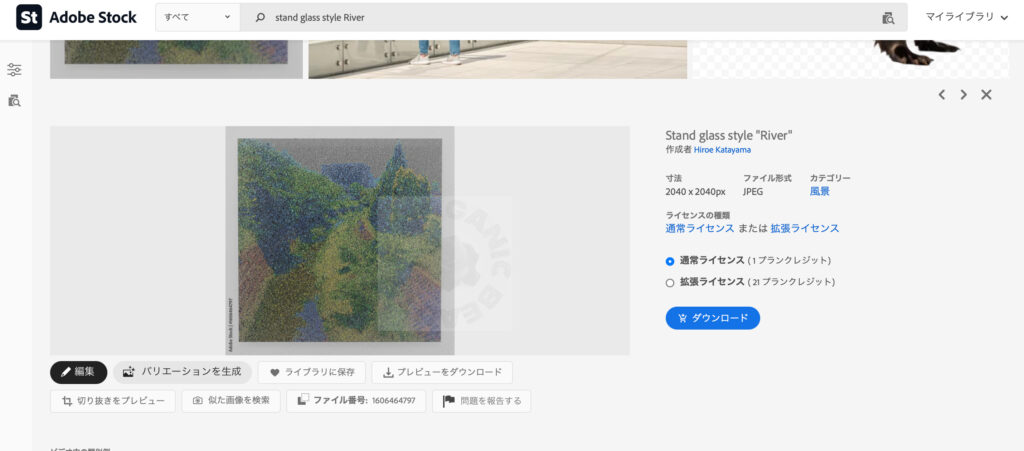
Task: Save to library with ライブラリに保存
Action: [312, 372]
